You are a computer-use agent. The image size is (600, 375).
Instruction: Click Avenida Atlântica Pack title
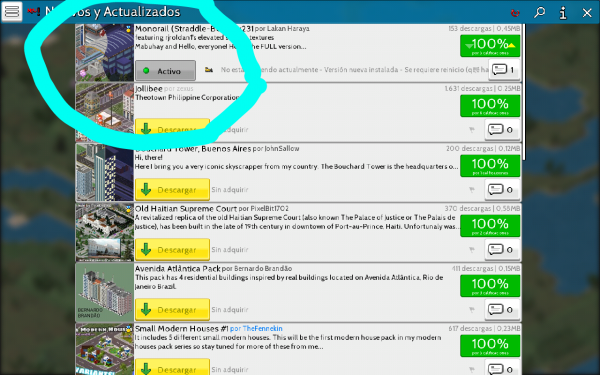click(178, 269)
